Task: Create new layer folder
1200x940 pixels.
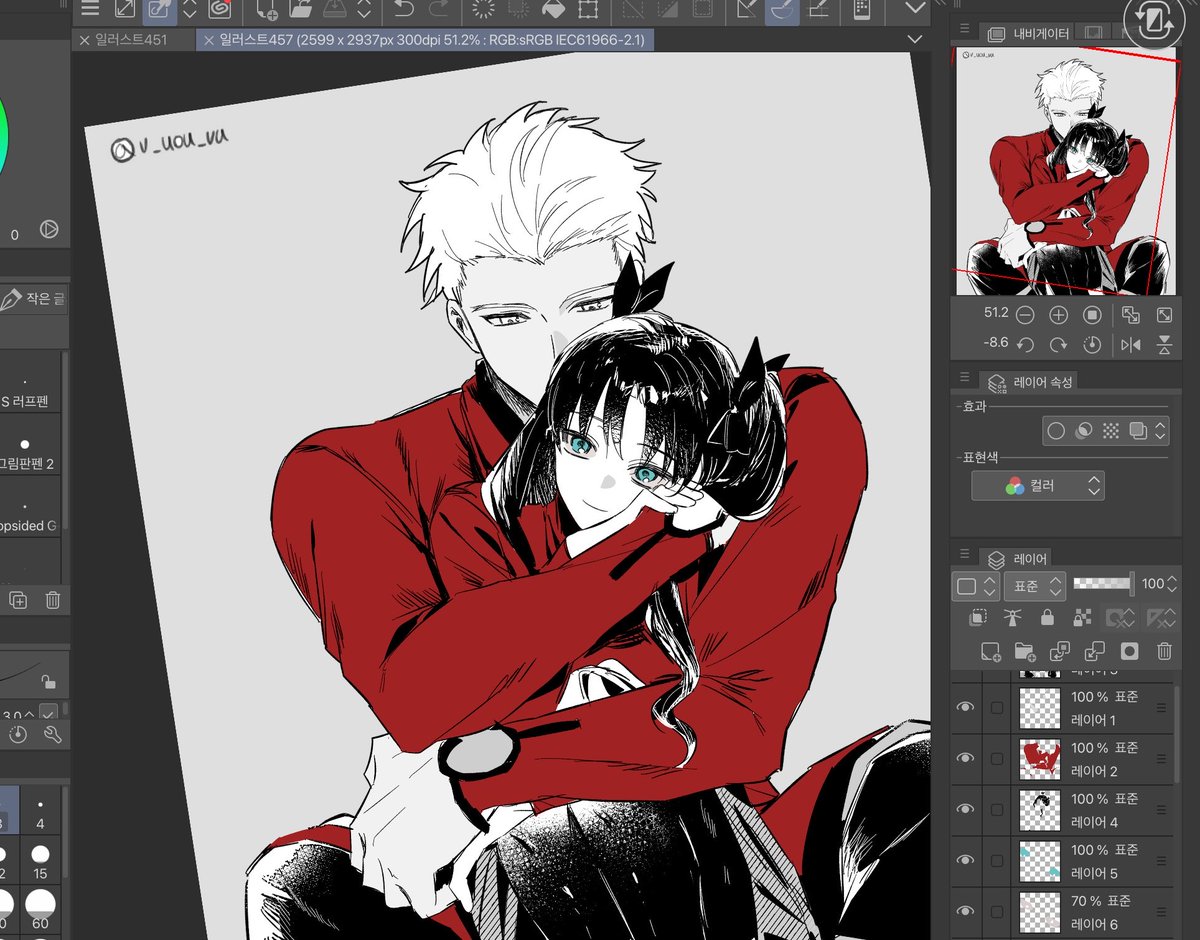Action: coord(1025,651)
